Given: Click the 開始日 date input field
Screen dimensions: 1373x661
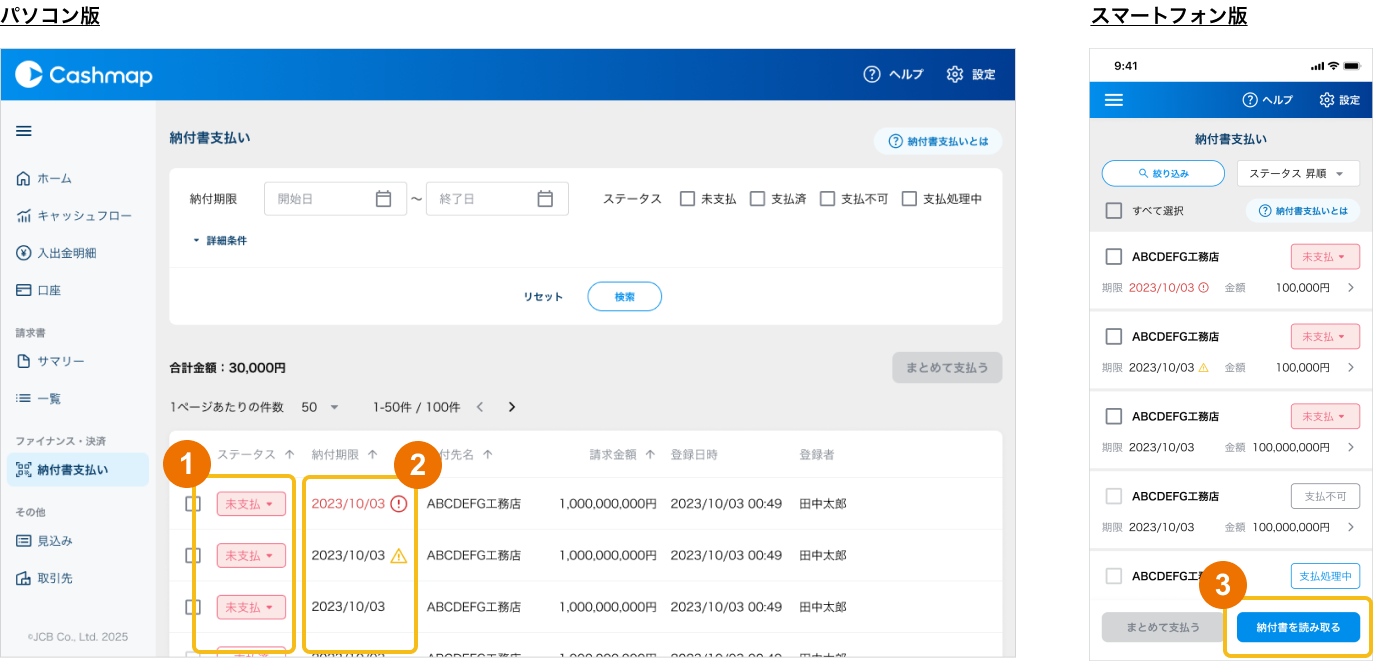Looking at the screenshot, I should point(320,199).
